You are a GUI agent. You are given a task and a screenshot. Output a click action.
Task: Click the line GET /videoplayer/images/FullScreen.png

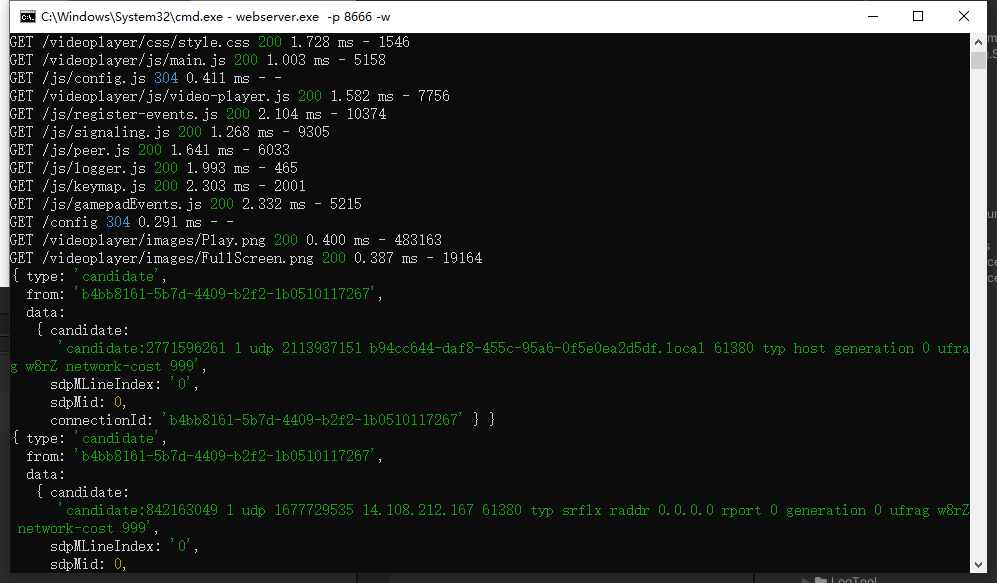[x=246, y=258]
